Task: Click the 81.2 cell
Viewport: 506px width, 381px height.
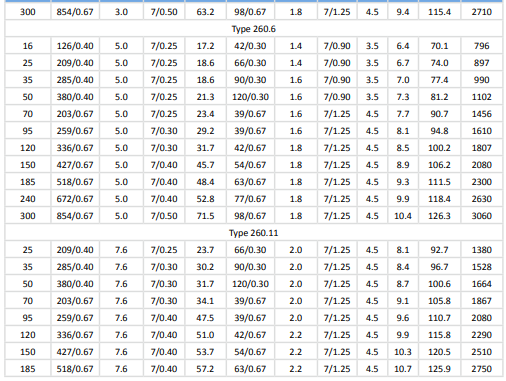Action: tap(439, 97)
